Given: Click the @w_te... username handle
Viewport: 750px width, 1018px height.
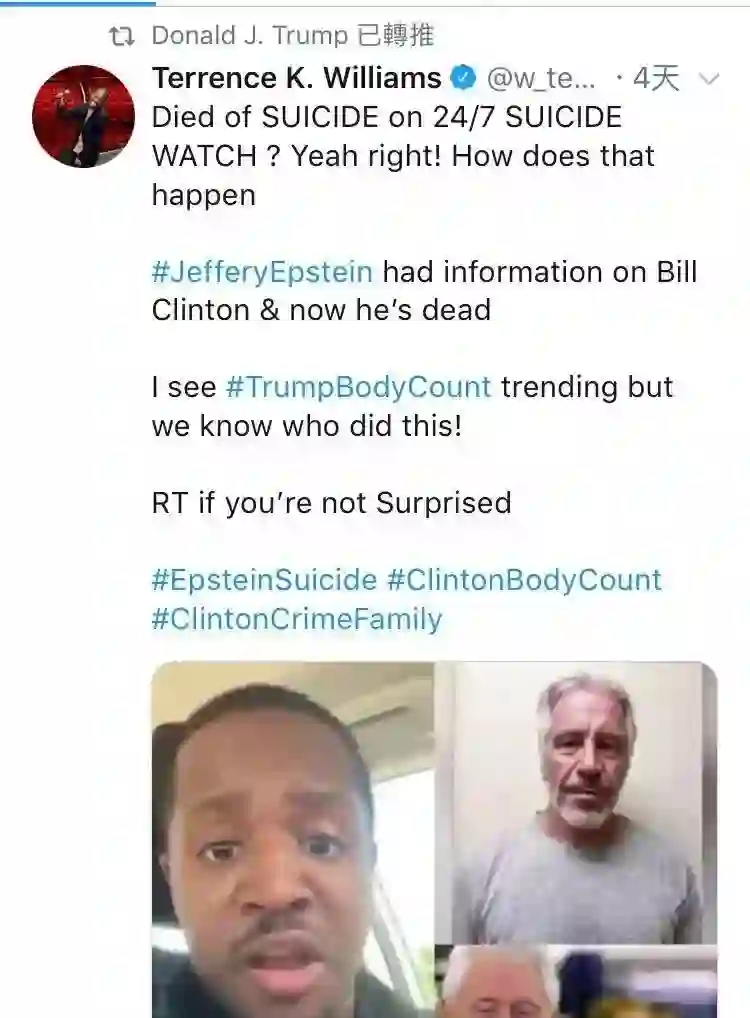Looking at the screenshot, I should tap(540, 79).
